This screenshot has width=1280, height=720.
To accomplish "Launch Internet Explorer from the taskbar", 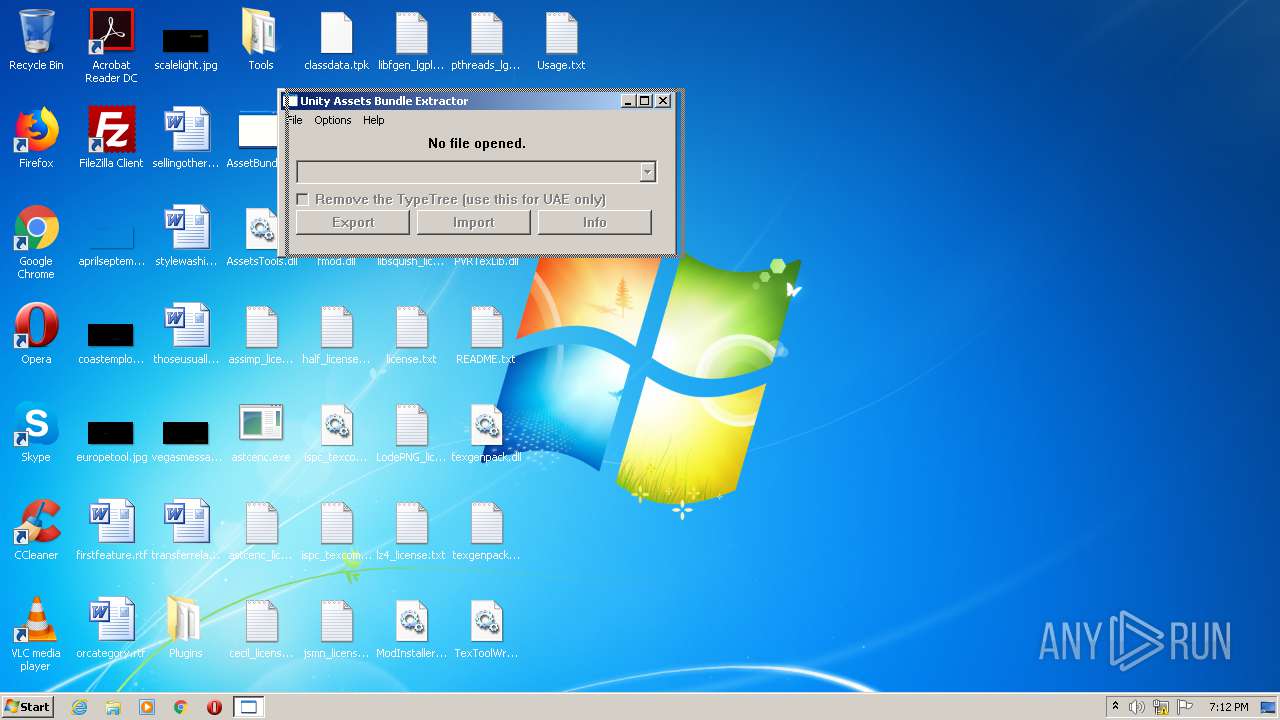I will point(79,707).
